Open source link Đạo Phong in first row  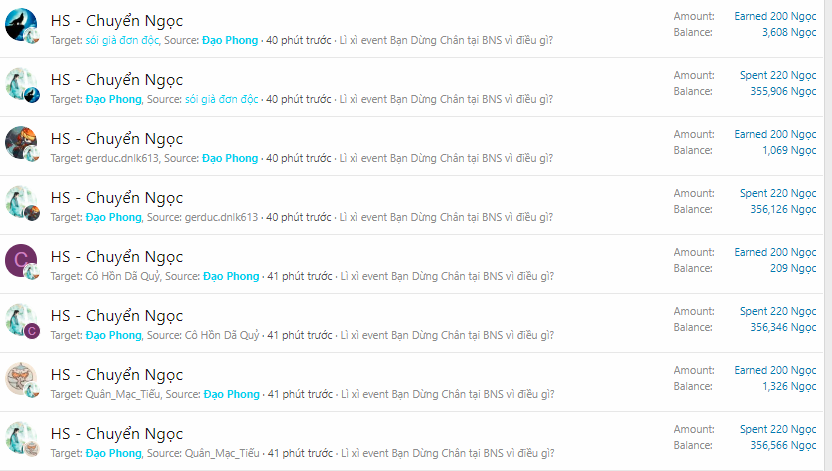click(x=230, y=40)
